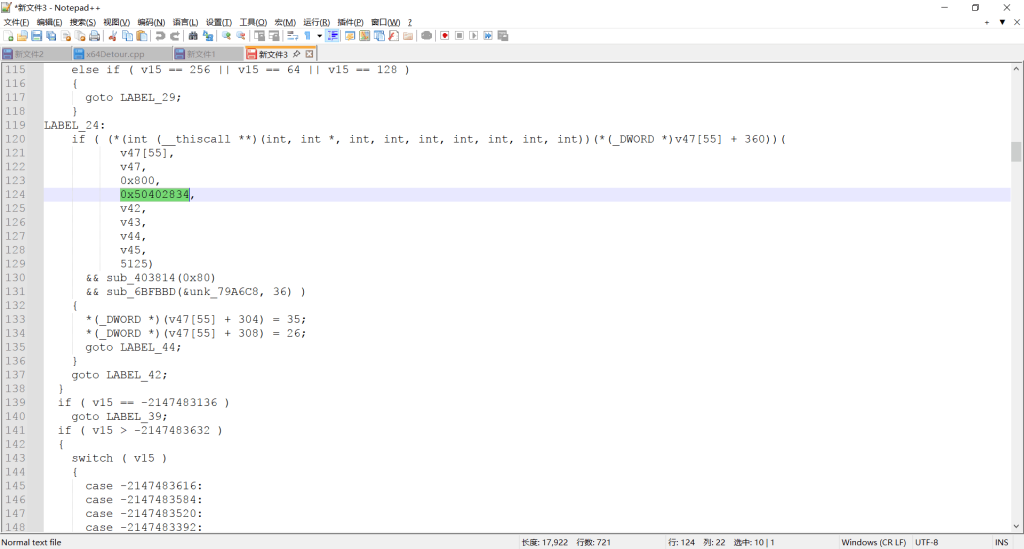This screenshot has height=549, width=1024.
Task: Click the Windows (CR LF) status field
Action: click(873, 542)
